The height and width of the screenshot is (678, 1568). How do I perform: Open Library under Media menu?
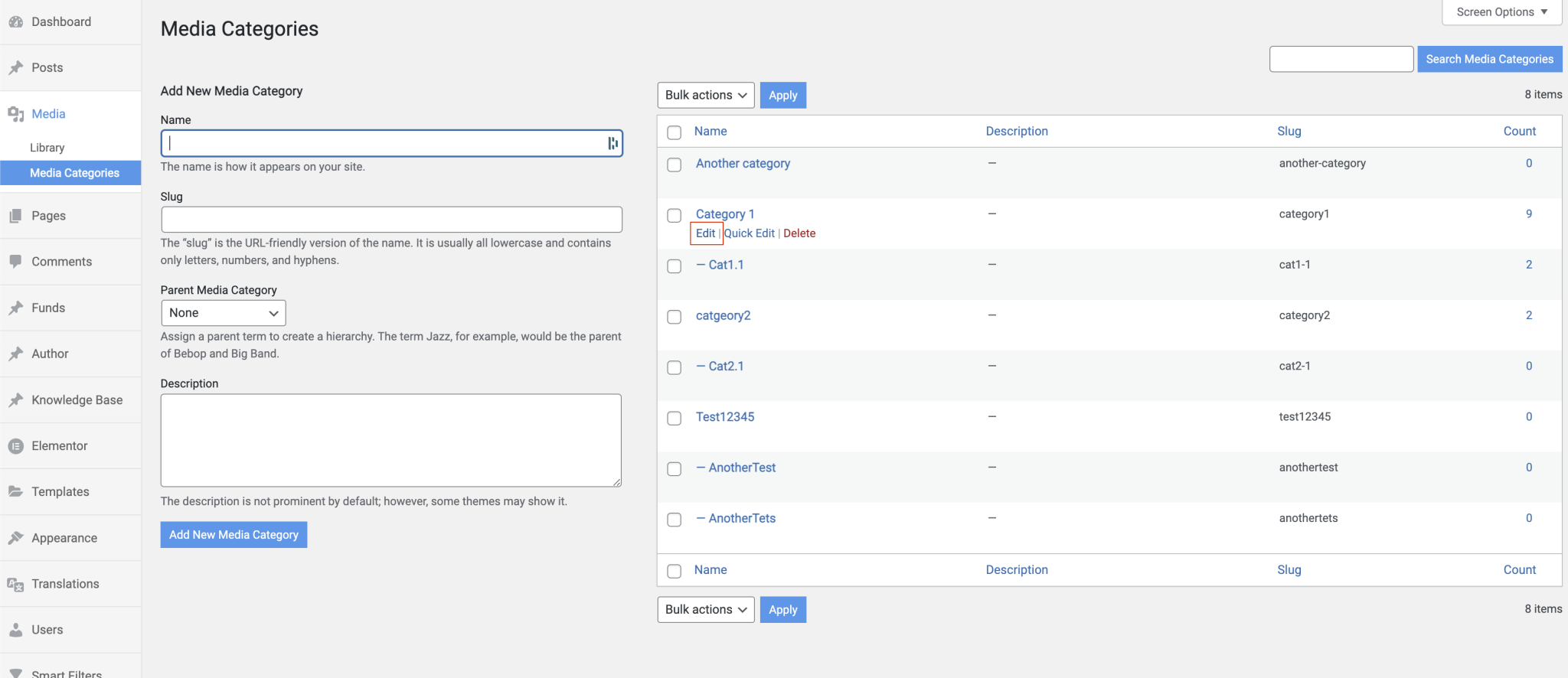[47, 148]
